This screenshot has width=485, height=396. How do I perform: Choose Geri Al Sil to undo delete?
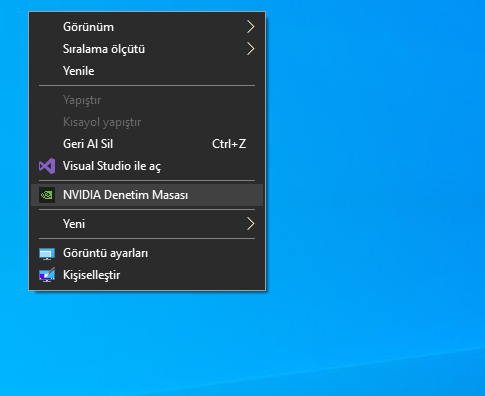(x=147, y=144)
